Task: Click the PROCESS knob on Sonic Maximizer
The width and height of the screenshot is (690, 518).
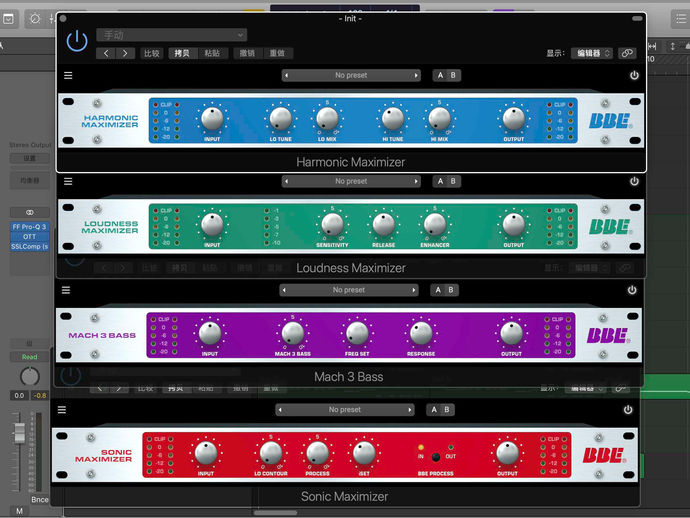Action: (x=318, y=453)
